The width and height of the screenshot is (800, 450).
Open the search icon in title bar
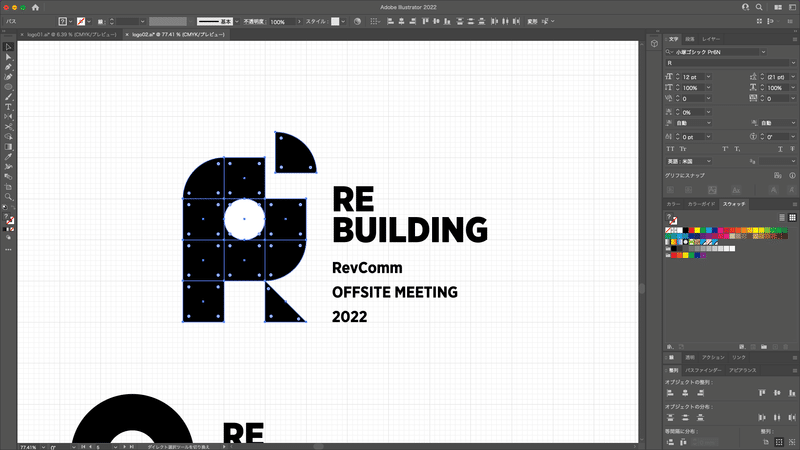click(759, 7)
